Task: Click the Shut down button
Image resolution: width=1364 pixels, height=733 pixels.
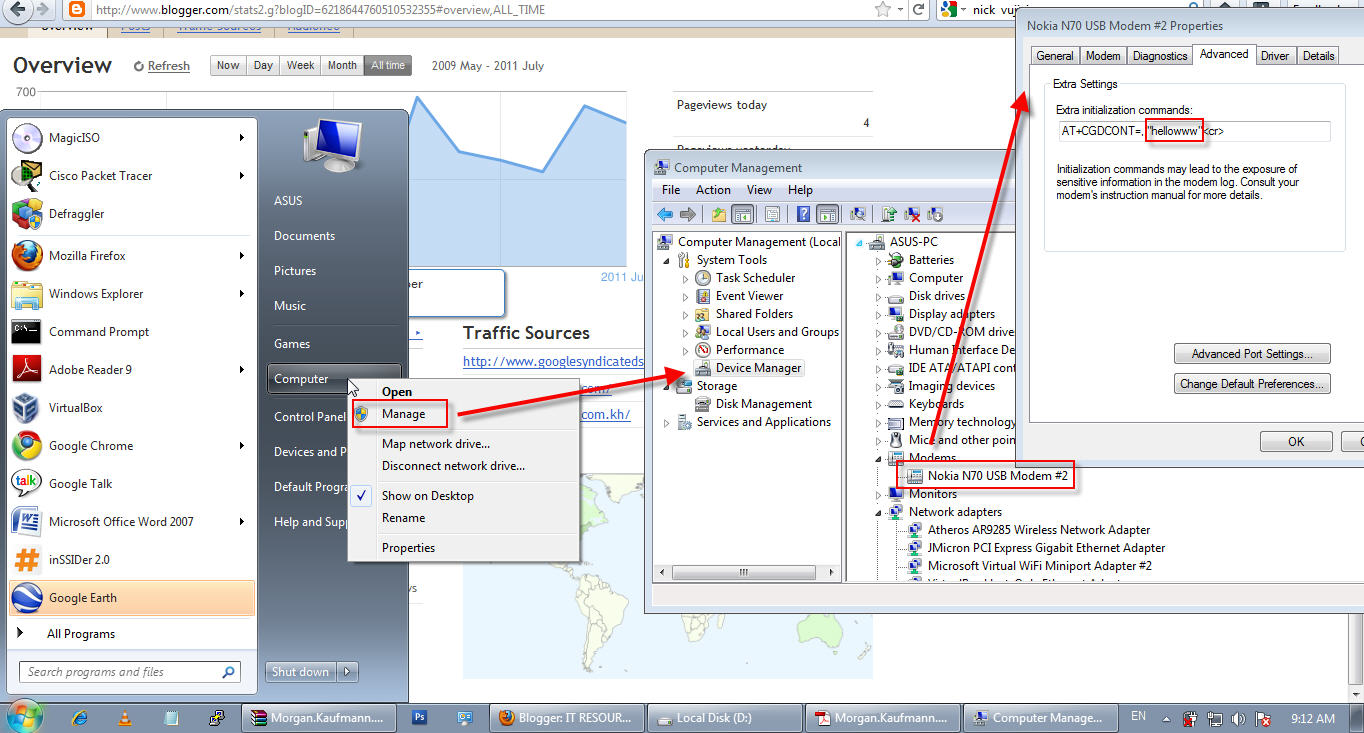Action: coord(301,672)
